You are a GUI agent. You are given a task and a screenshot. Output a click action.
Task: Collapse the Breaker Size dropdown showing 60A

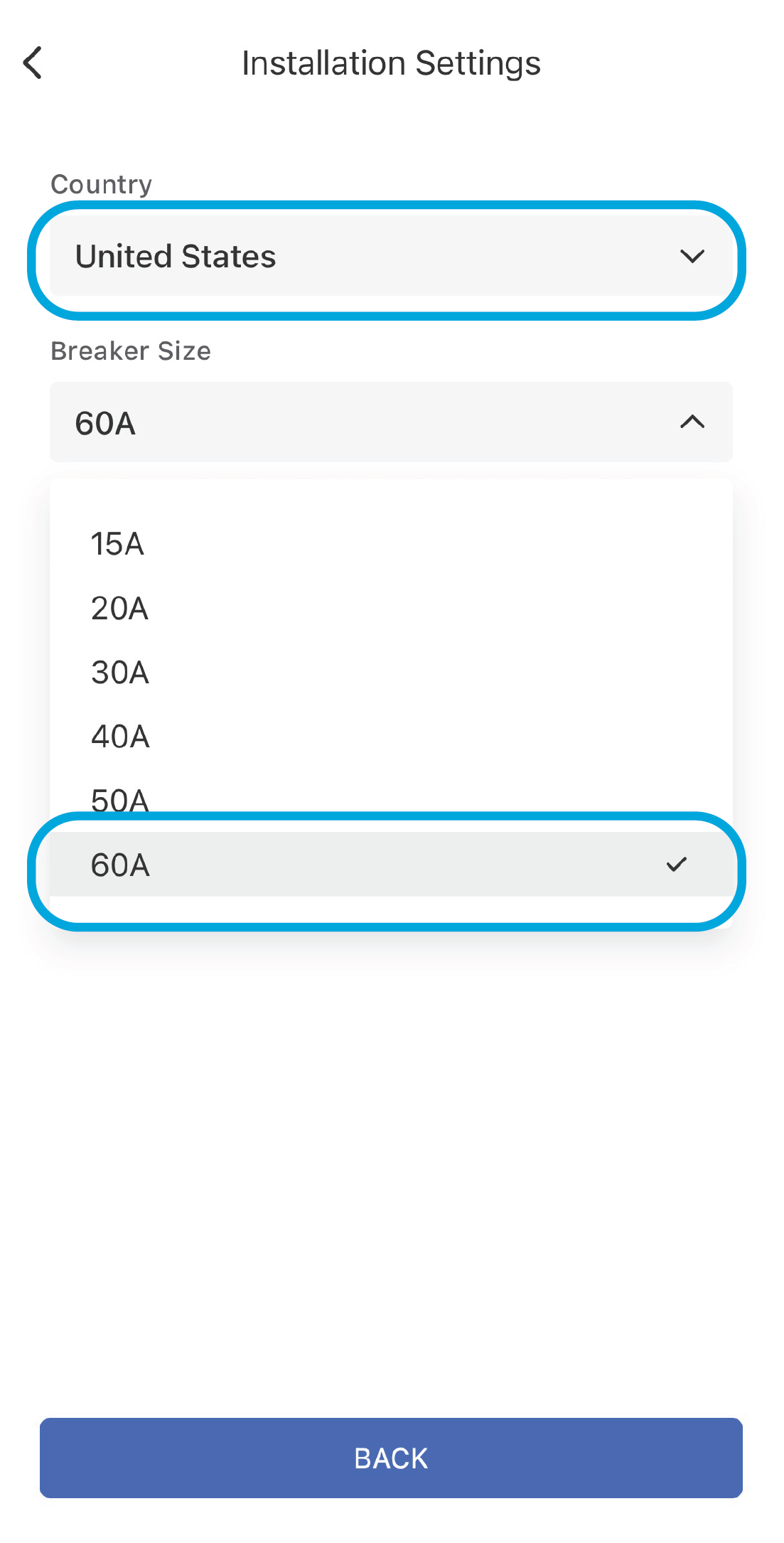click(391, 422)
